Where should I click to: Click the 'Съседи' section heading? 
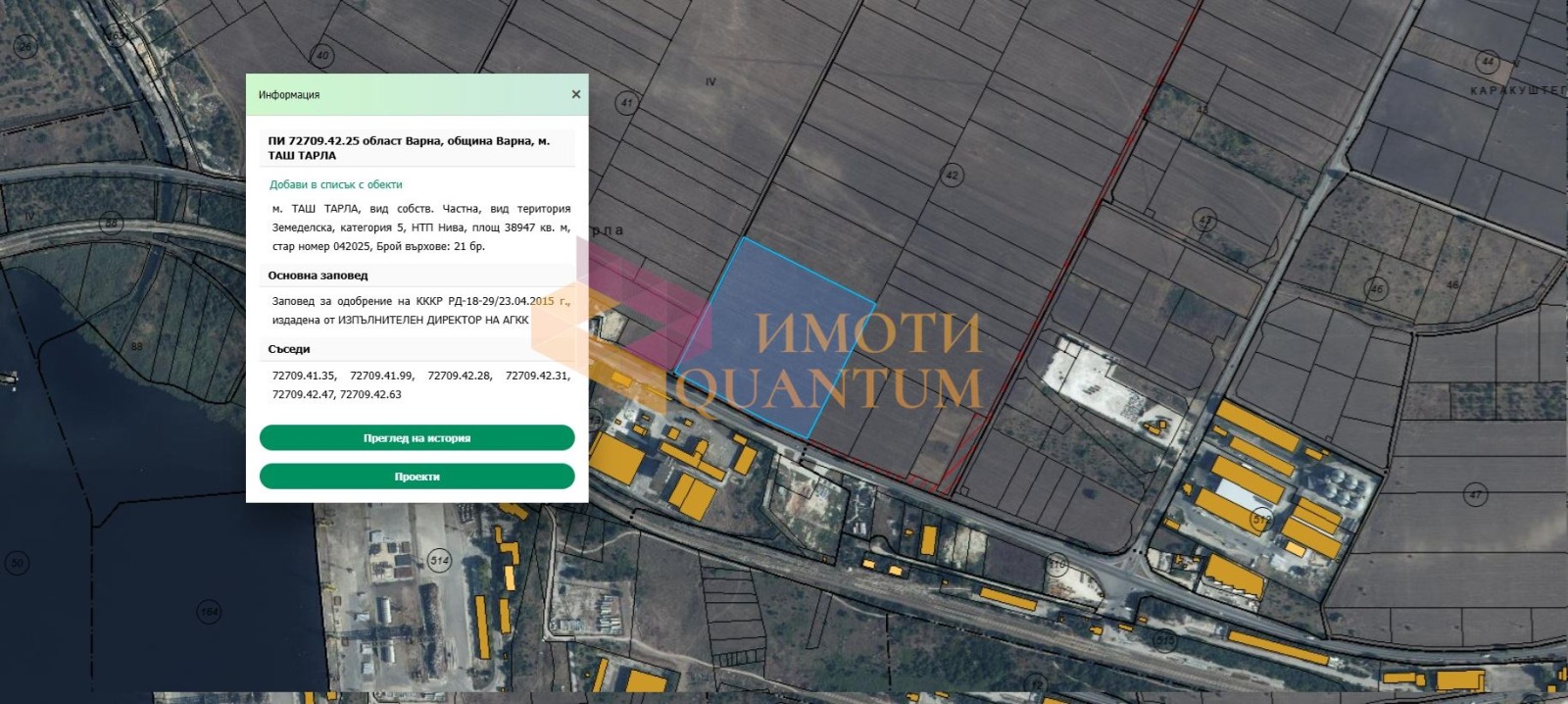289,349
